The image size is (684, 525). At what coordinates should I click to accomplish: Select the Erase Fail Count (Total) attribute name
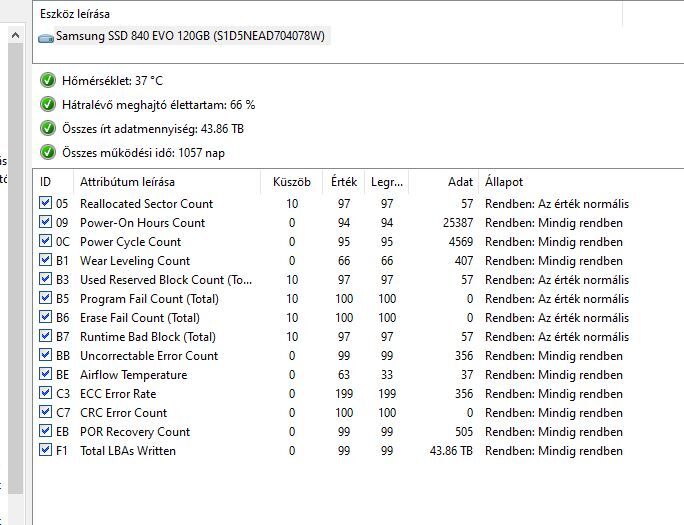coord(140,317)
